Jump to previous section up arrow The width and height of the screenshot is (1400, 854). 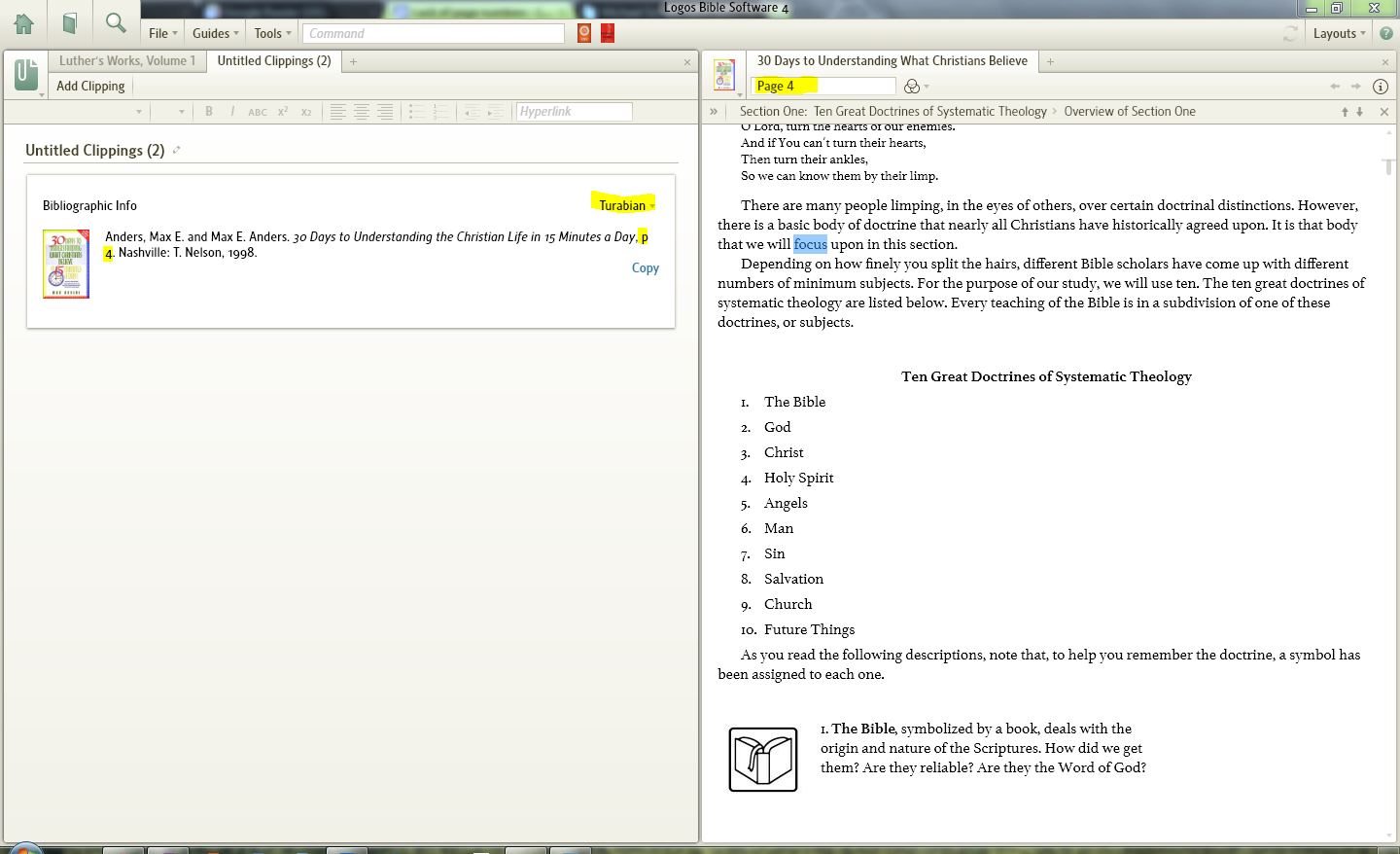point(1346,112)
